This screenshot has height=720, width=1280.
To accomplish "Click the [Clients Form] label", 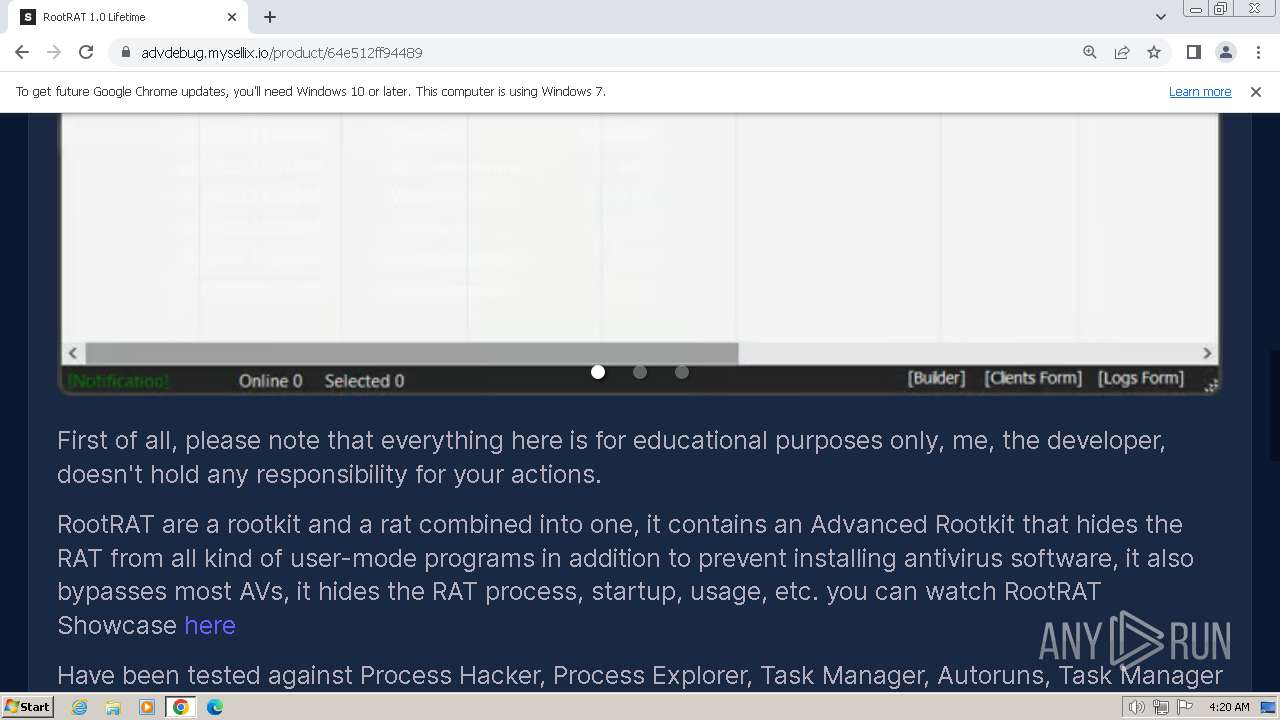I will pos(1033,378).
